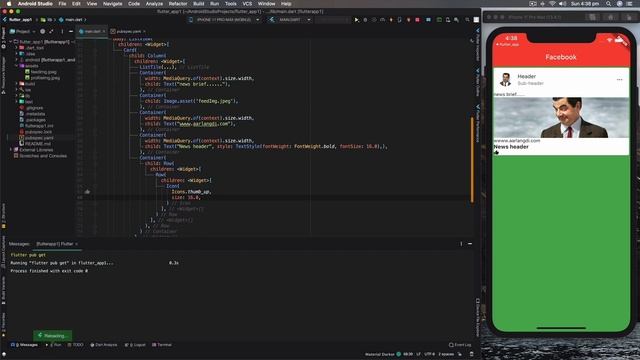Click the lock icon in the status bar

pos(460,354)
